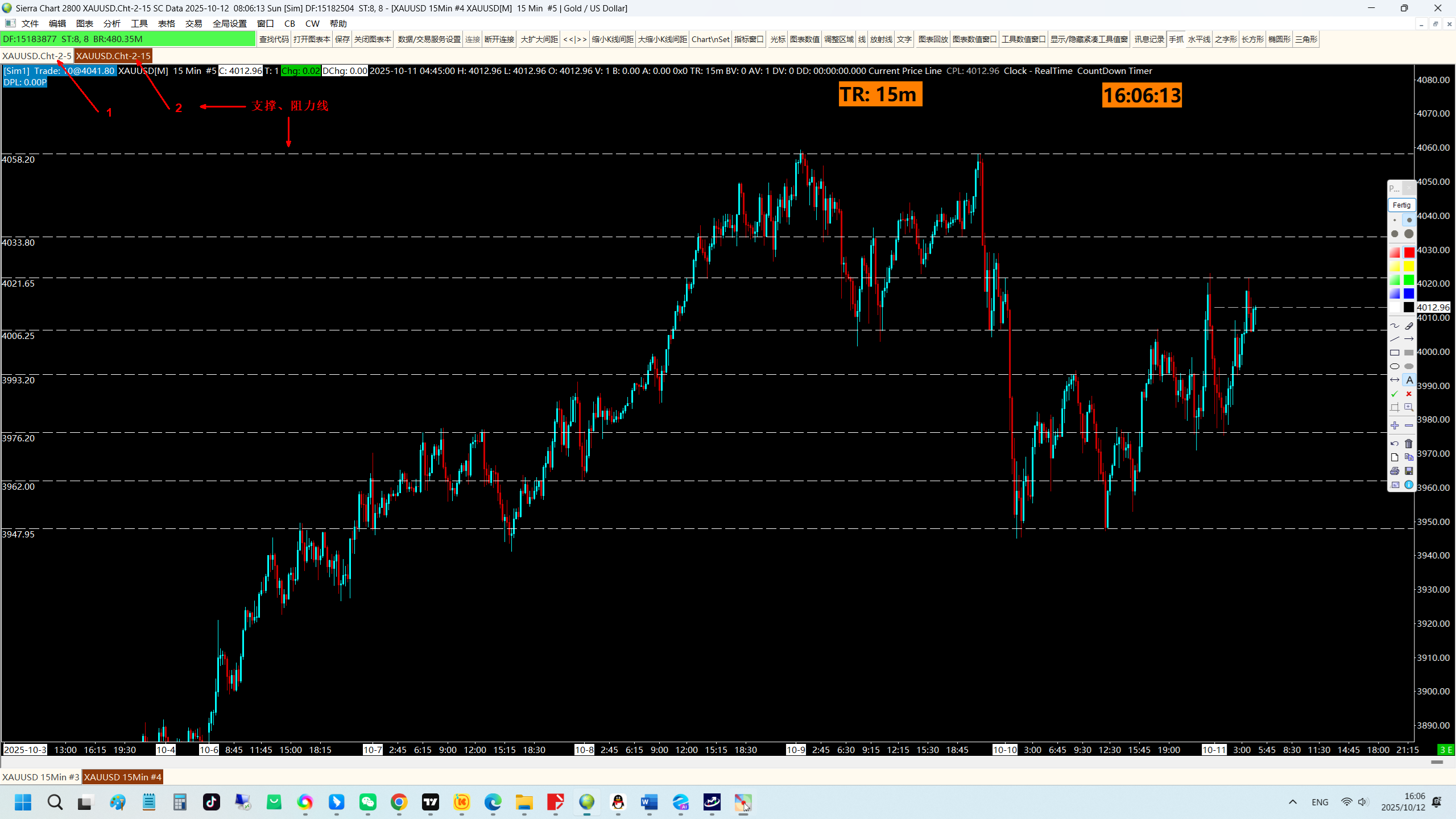Show hidden system tray icons chevron

tap(1293, 802)
